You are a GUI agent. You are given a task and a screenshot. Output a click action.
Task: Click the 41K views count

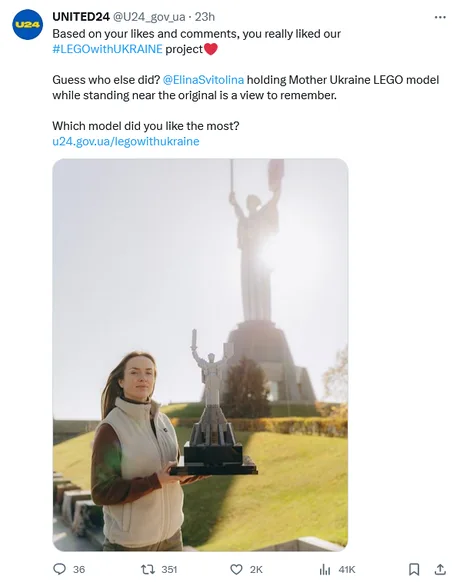[347, 569]
